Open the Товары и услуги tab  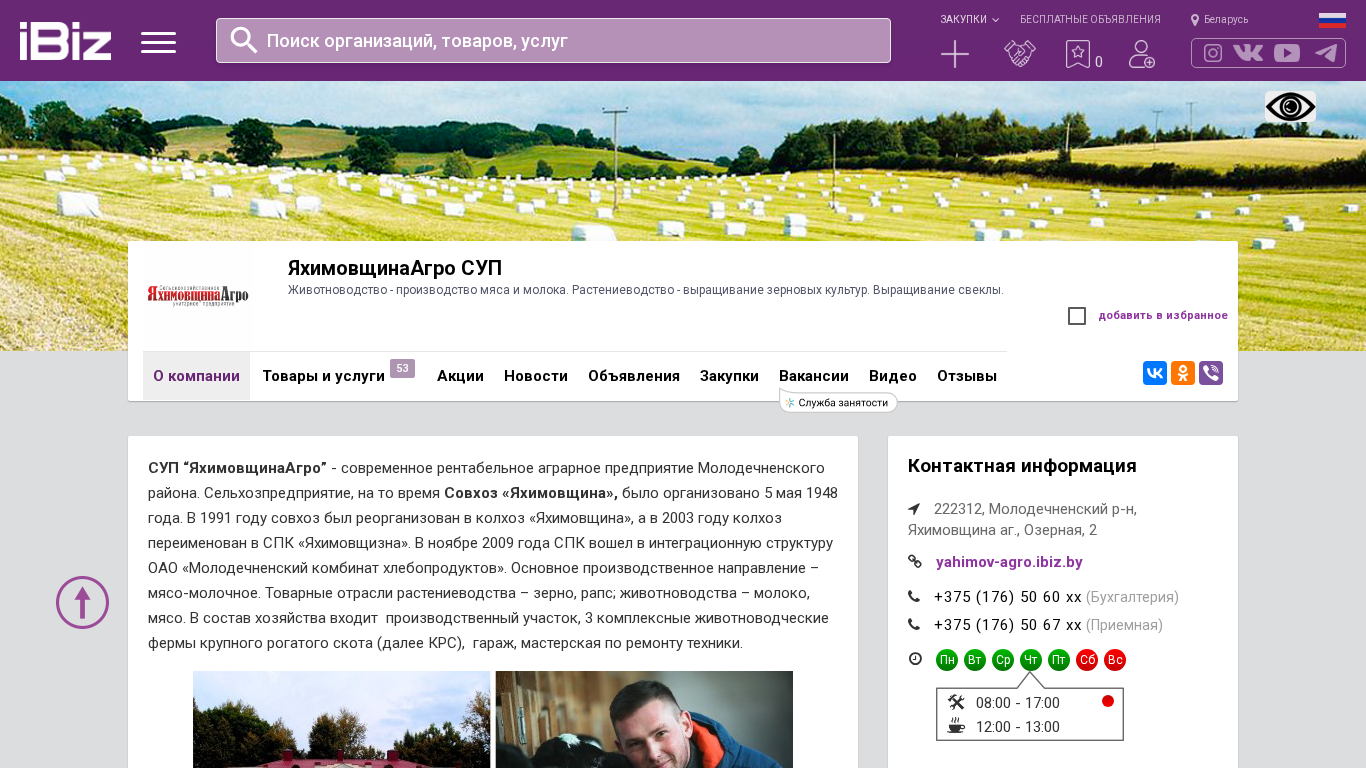point(324,376)
